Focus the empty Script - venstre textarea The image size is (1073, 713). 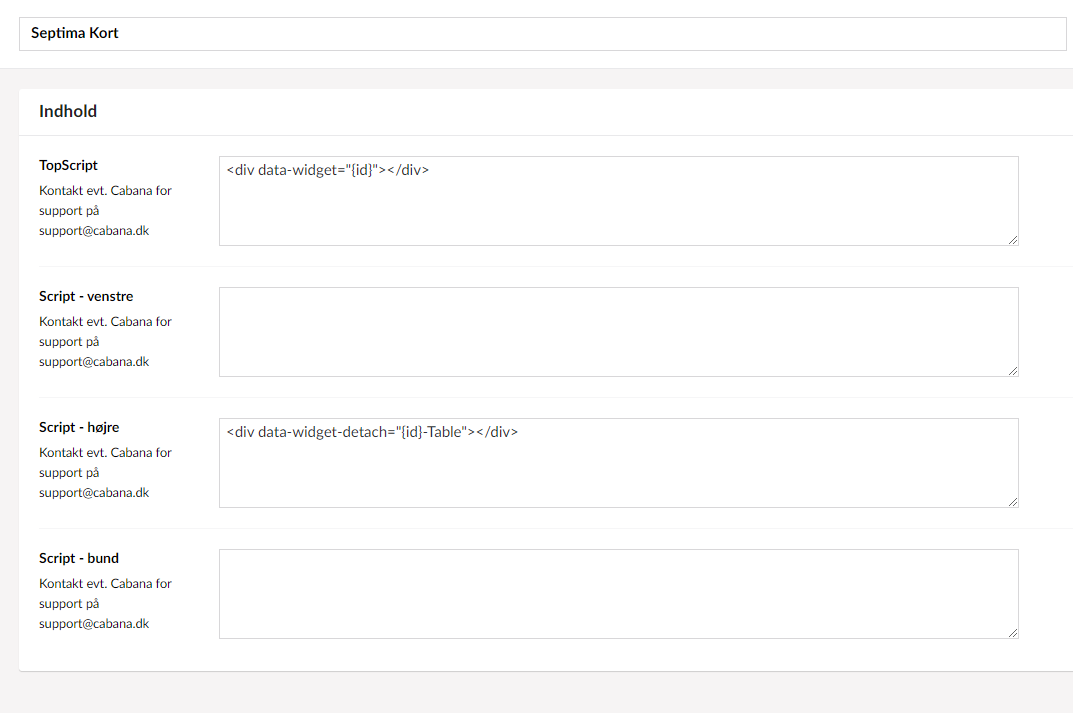click(618, 332)
